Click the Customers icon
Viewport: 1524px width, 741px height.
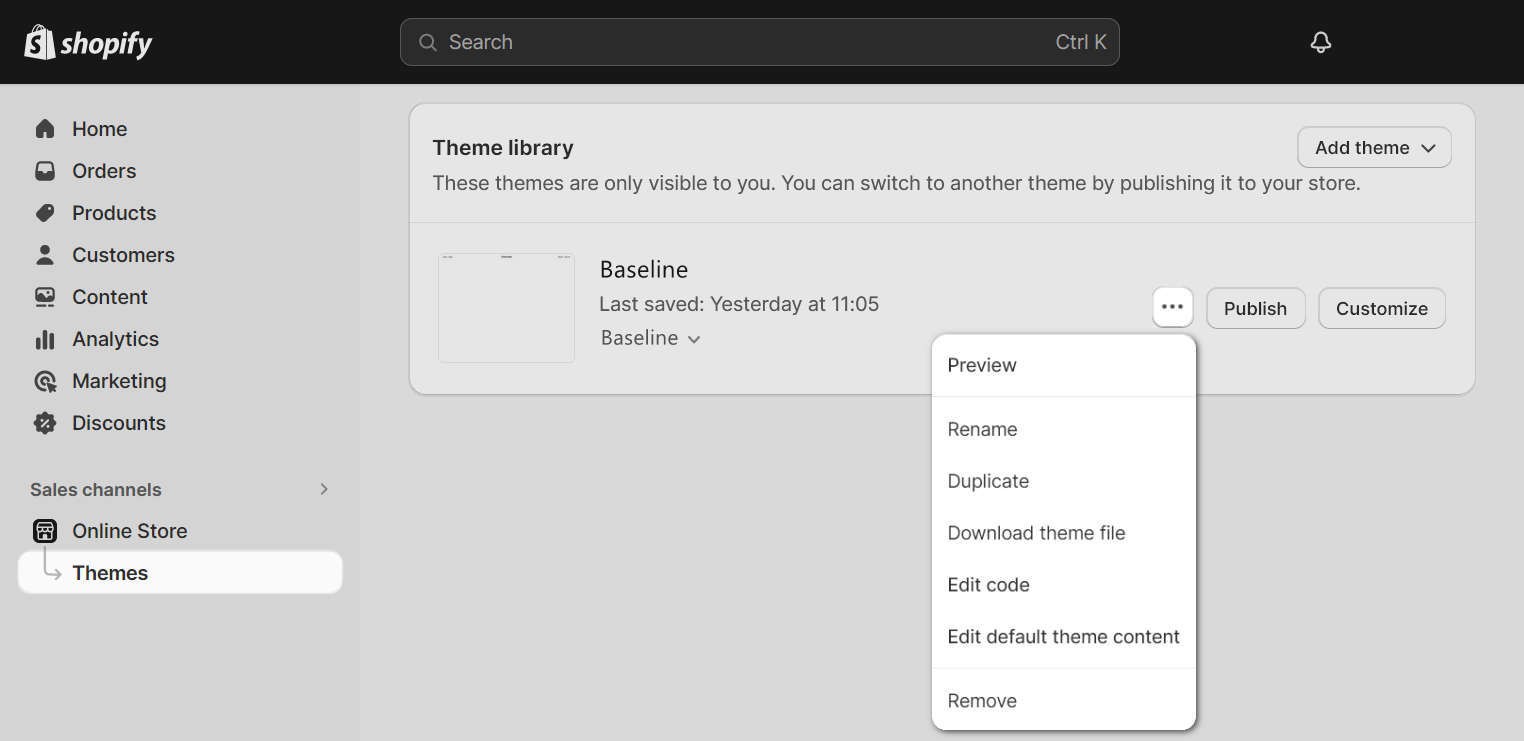(x=45, y=254)
